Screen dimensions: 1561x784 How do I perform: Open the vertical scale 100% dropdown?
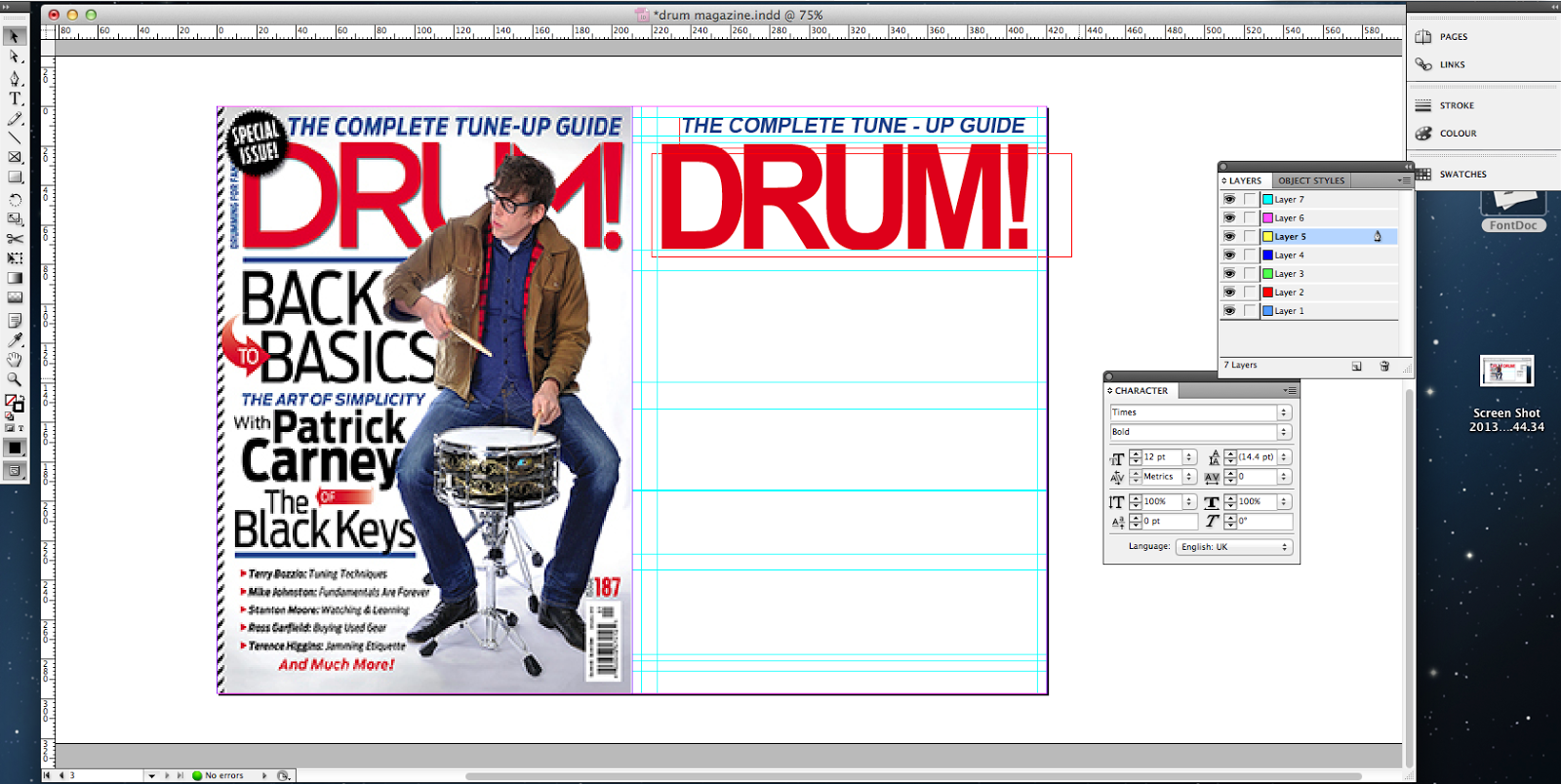click(1189, 502)
